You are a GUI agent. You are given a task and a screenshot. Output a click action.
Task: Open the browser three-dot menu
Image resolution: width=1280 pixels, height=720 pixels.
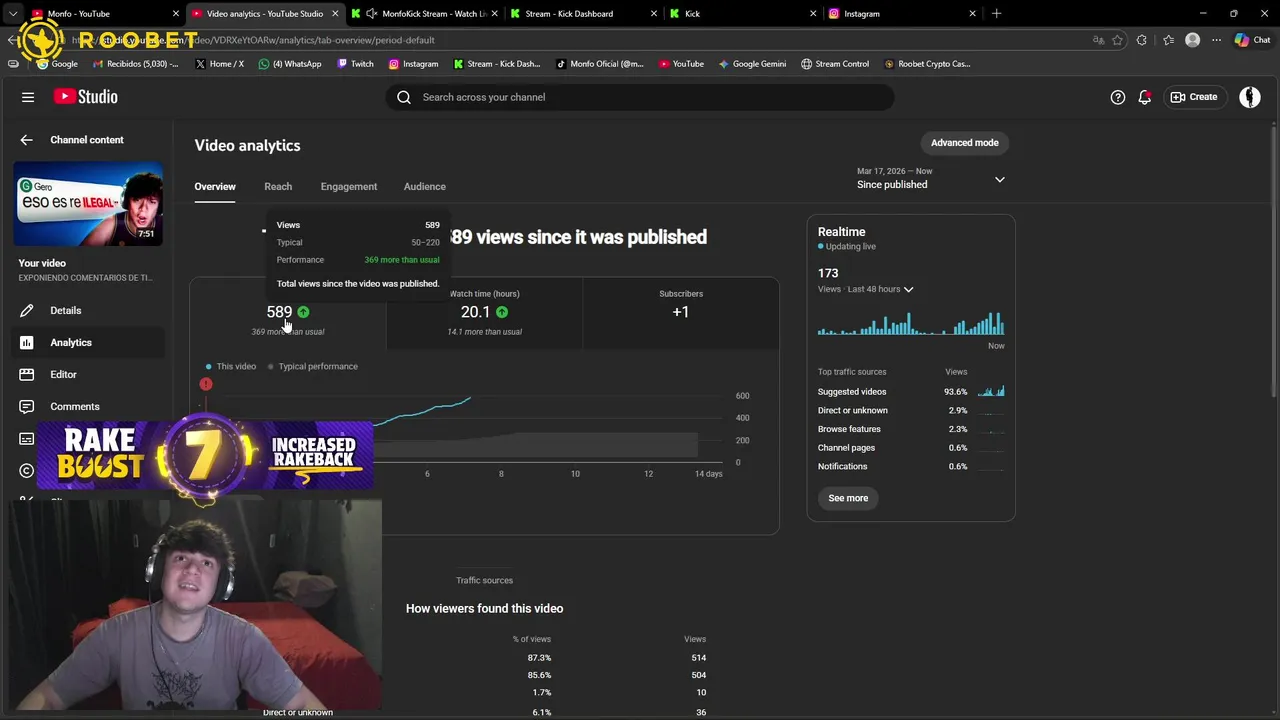click(x=1216, y=40)
